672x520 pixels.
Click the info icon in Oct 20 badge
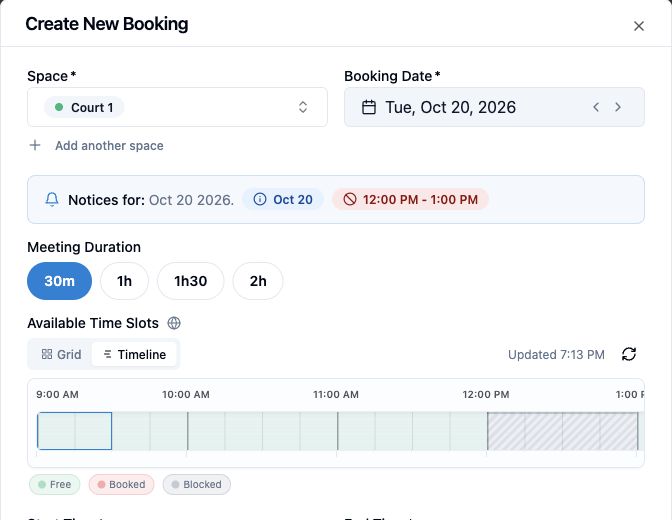(x=260, y=199)
